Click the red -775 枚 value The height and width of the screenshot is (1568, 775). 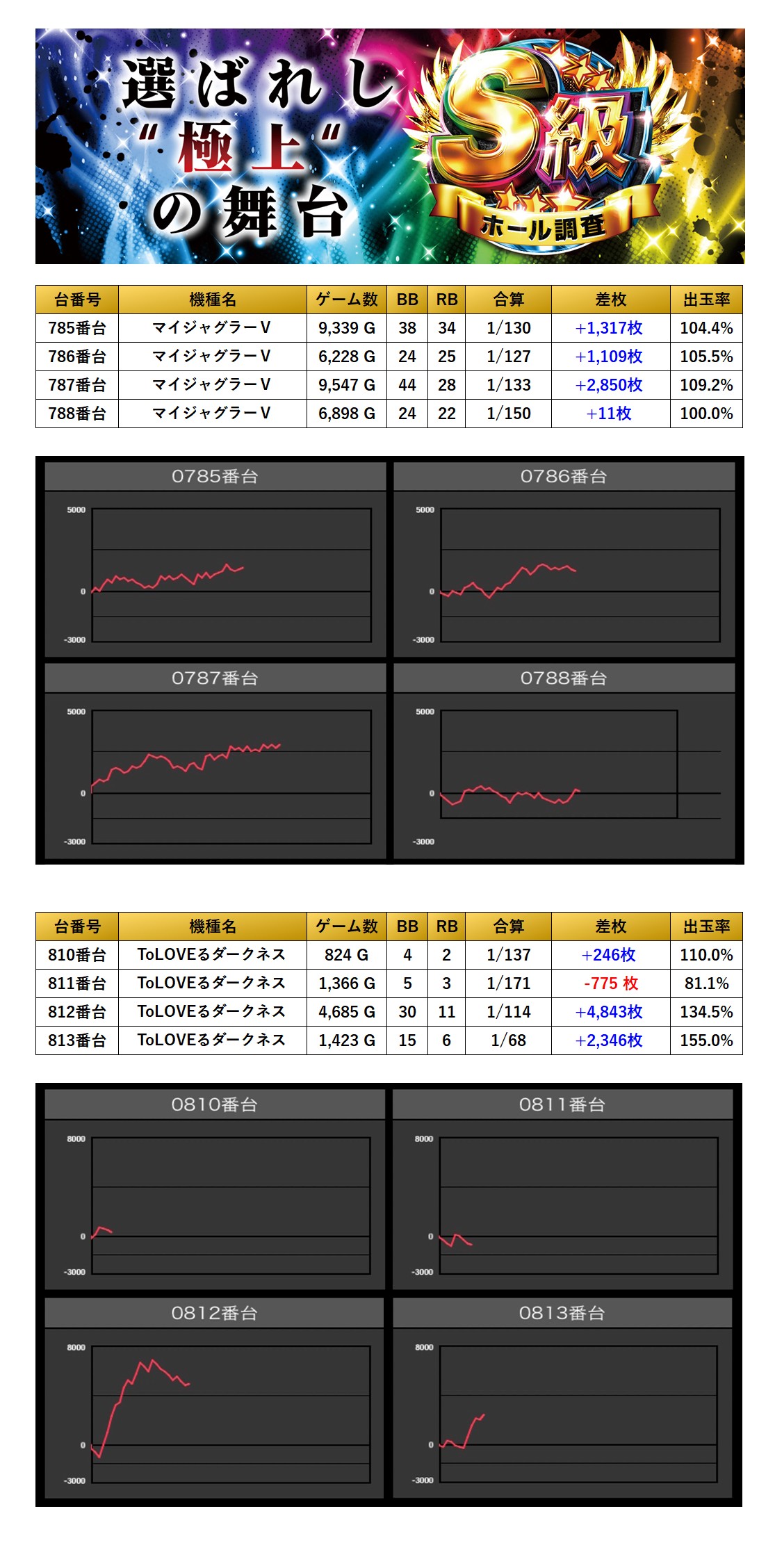pyautogui.click(x=610, y=983)
